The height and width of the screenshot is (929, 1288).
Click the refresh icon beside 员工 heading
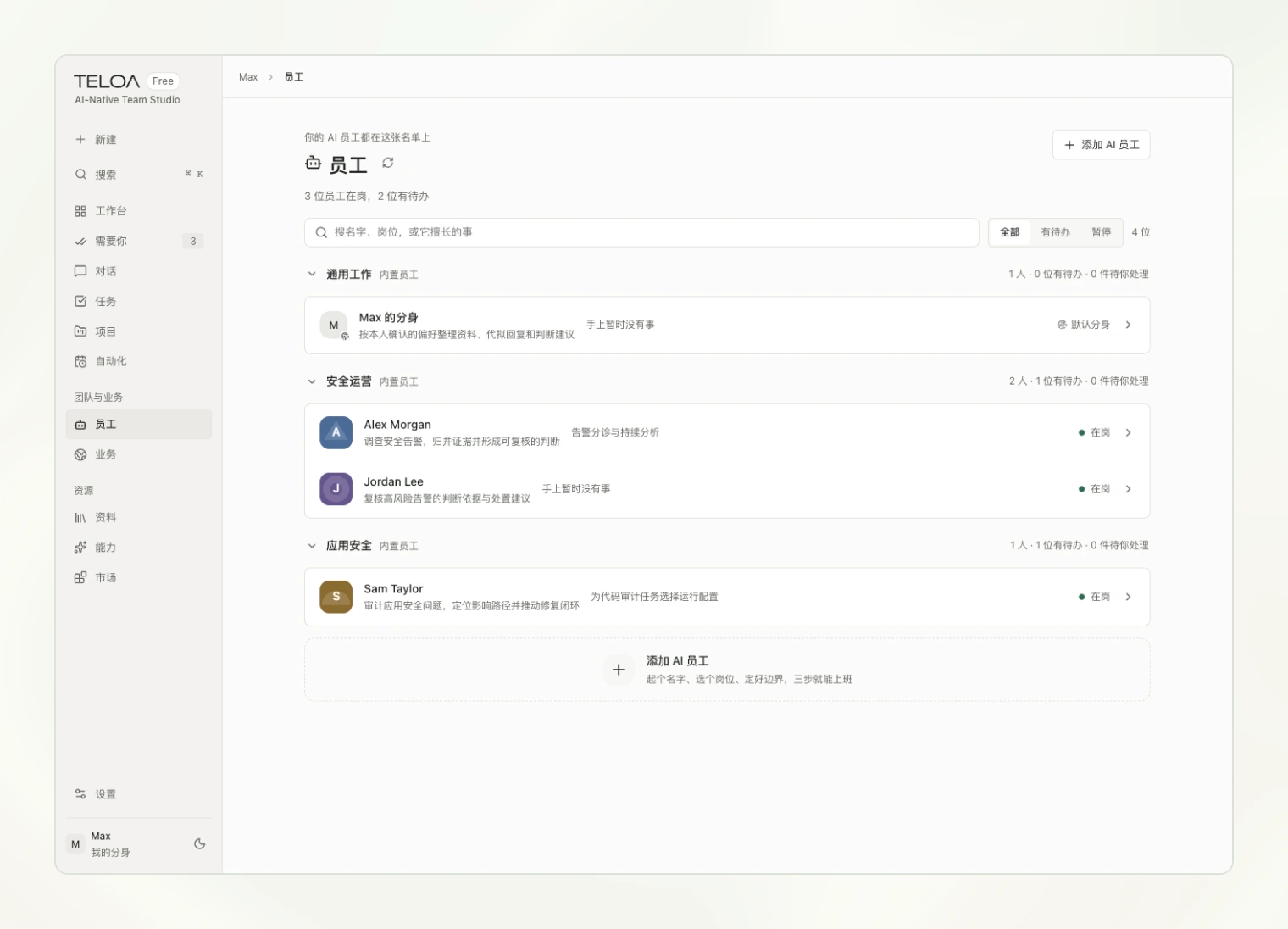388,163
